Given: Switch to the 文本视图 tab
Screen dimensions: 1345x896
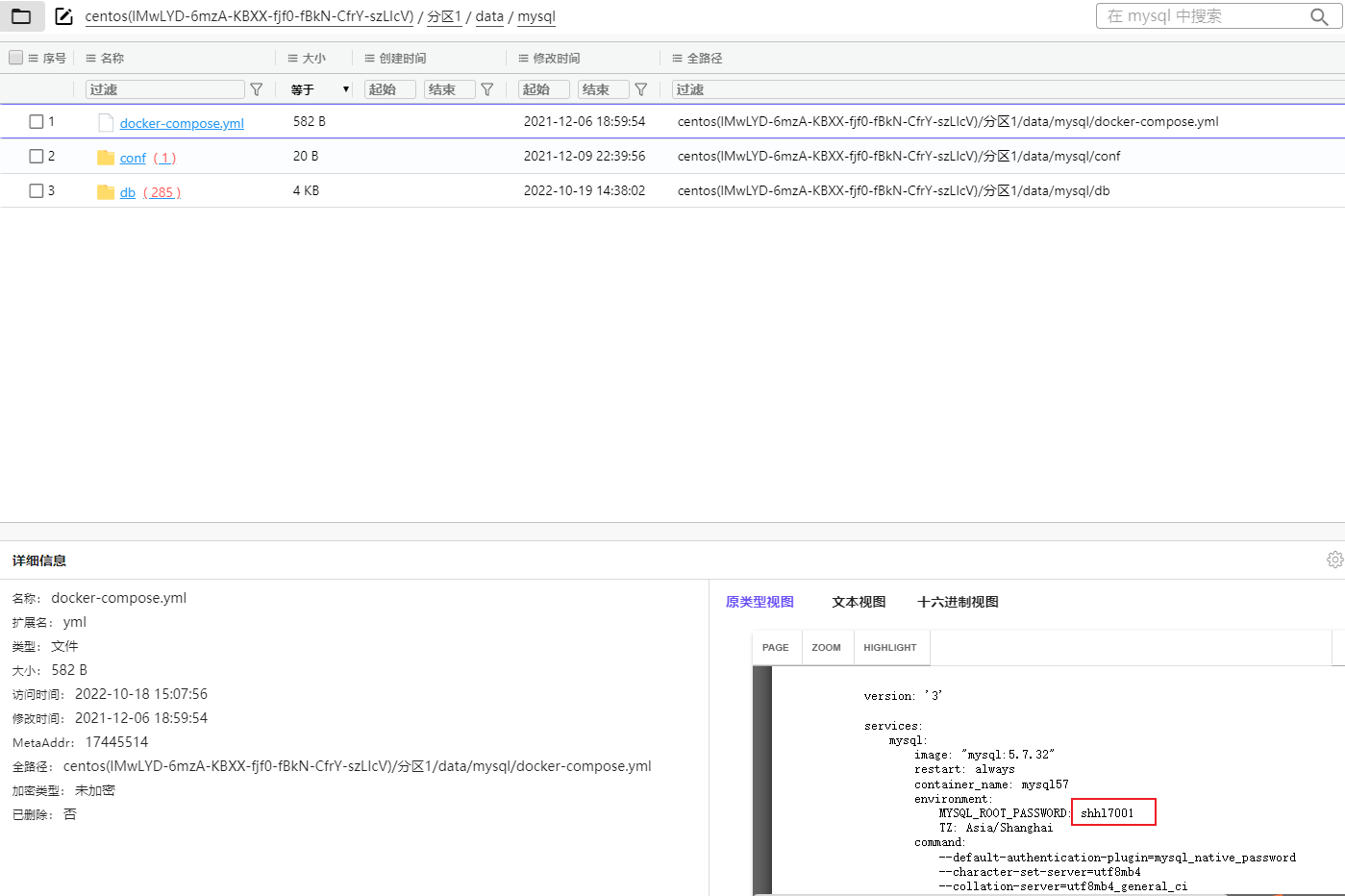Looking at the screenshot, I should click(858, 602).
